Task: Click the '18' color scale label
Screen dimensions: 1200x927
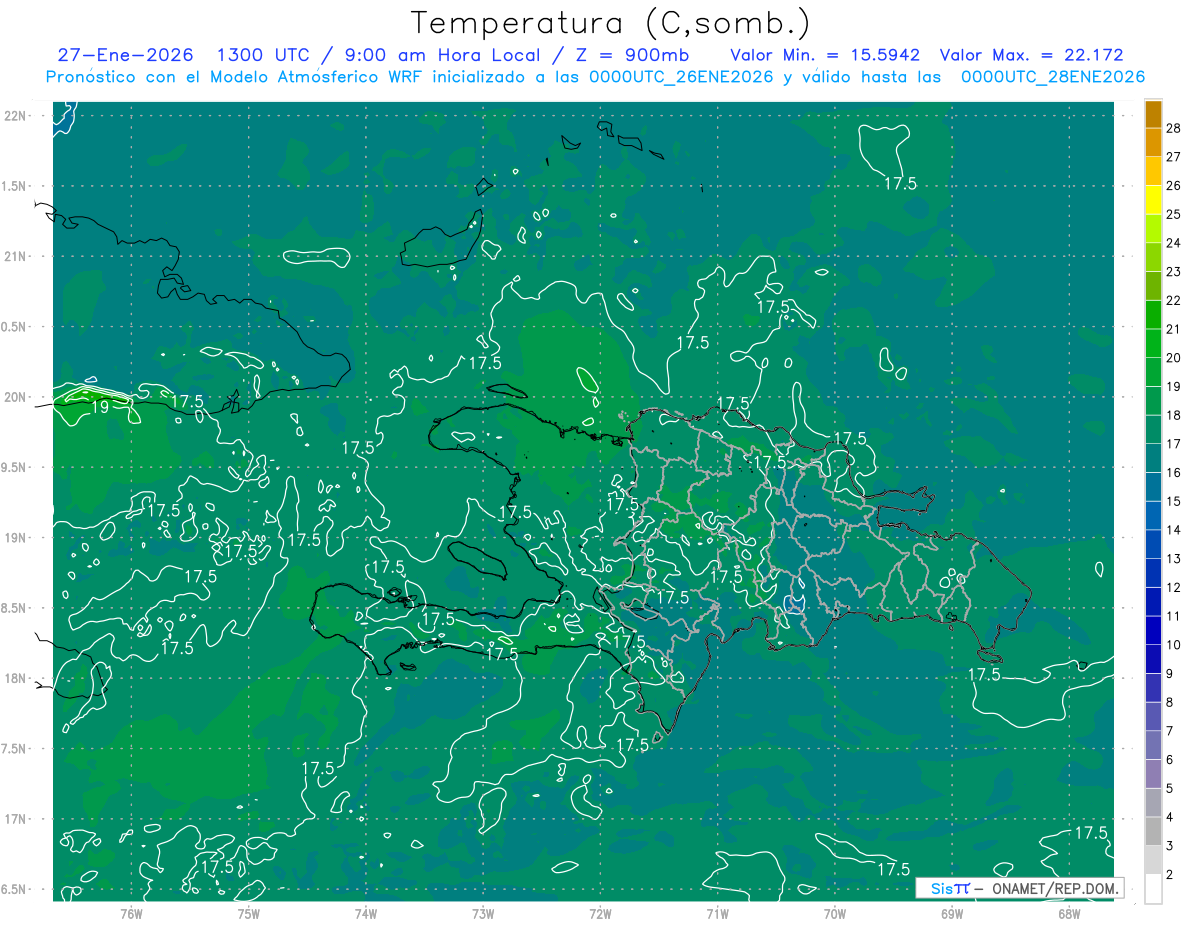Action: (1174, 415)
